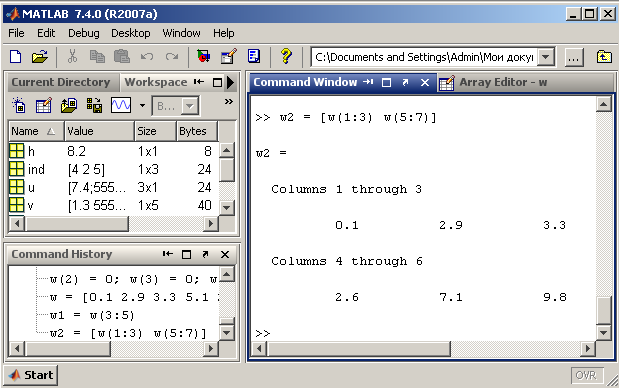The width and height of the screenshot is (619, 388).
Task: Undock the Command Window
Action: [x=405, y=82]
